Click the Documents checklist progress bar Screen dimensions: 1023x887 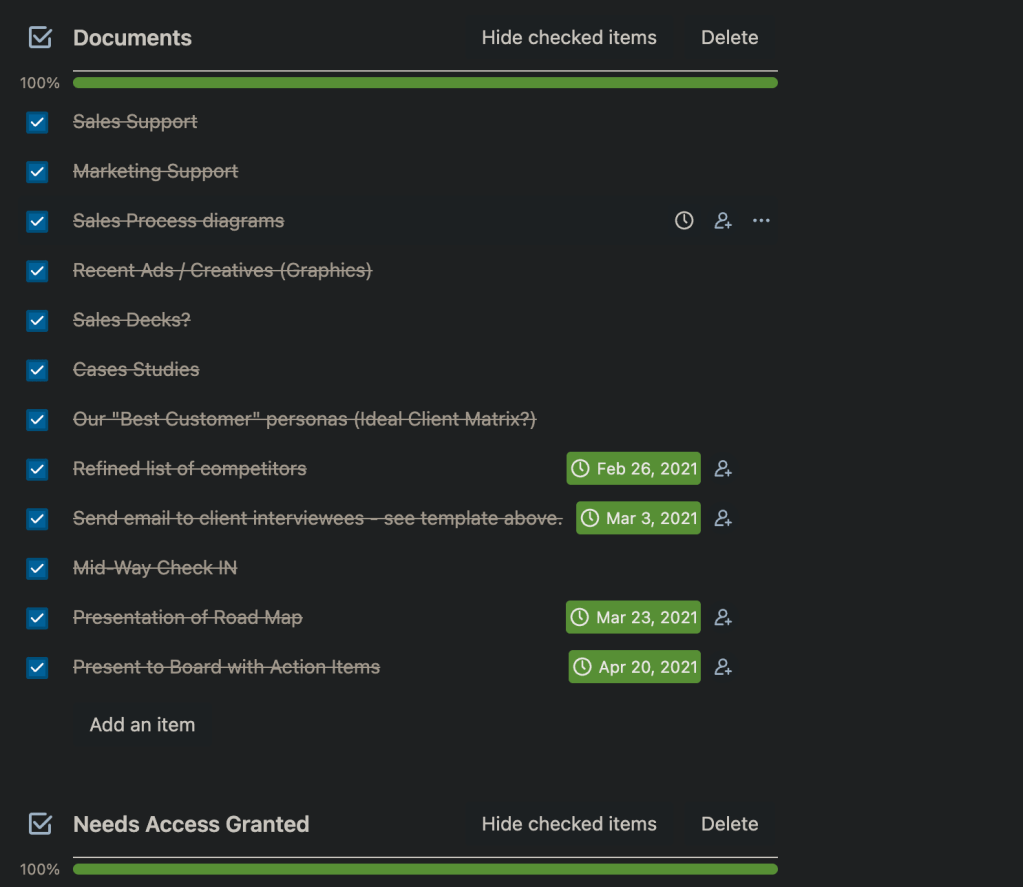tap(425, 83)
